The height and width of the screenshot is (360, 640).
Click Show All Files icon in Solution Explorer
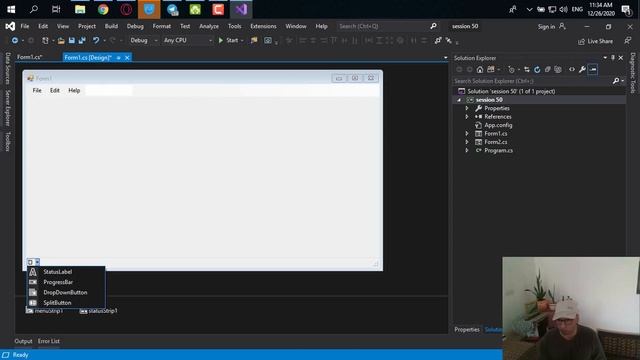pyautogui.click(x=558, y=69)
